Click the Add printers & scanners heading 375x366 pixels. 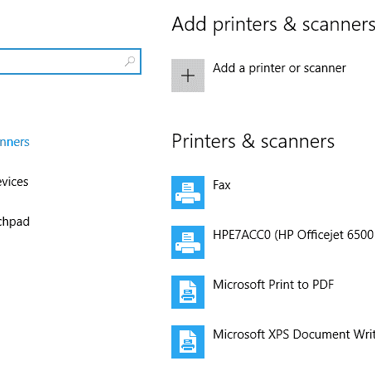[273, 24]
